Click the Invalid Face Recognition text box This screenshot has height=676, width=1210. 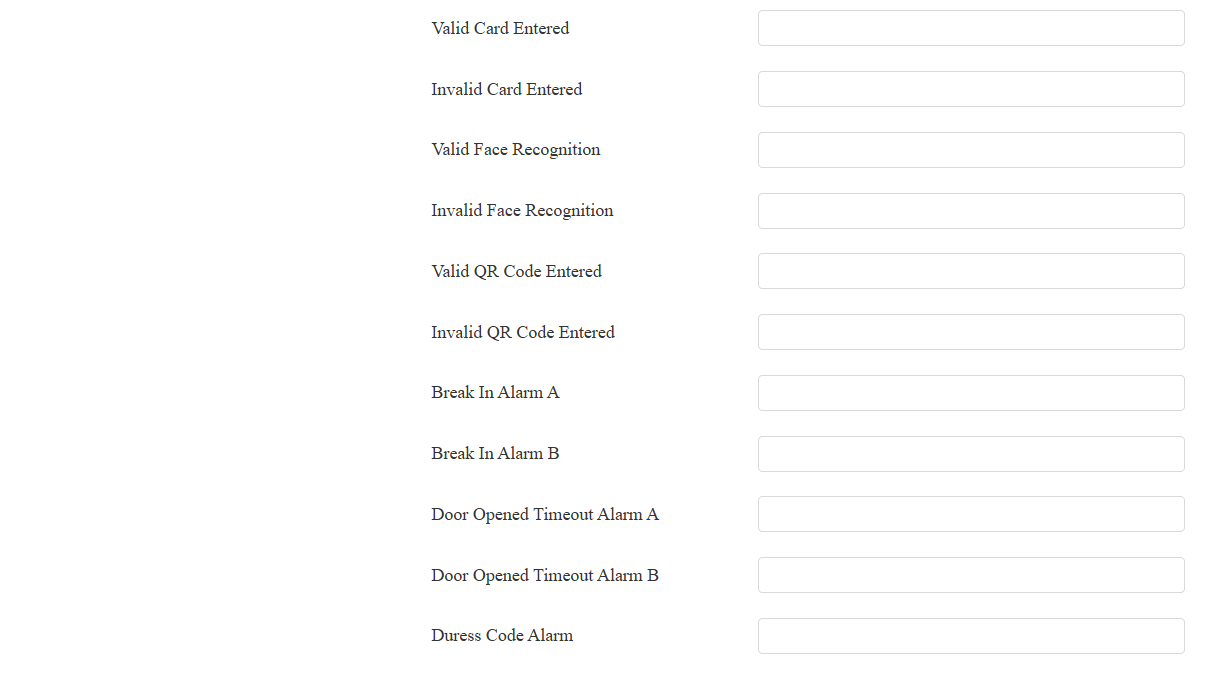pyautogui.click(x=971, y=211)
